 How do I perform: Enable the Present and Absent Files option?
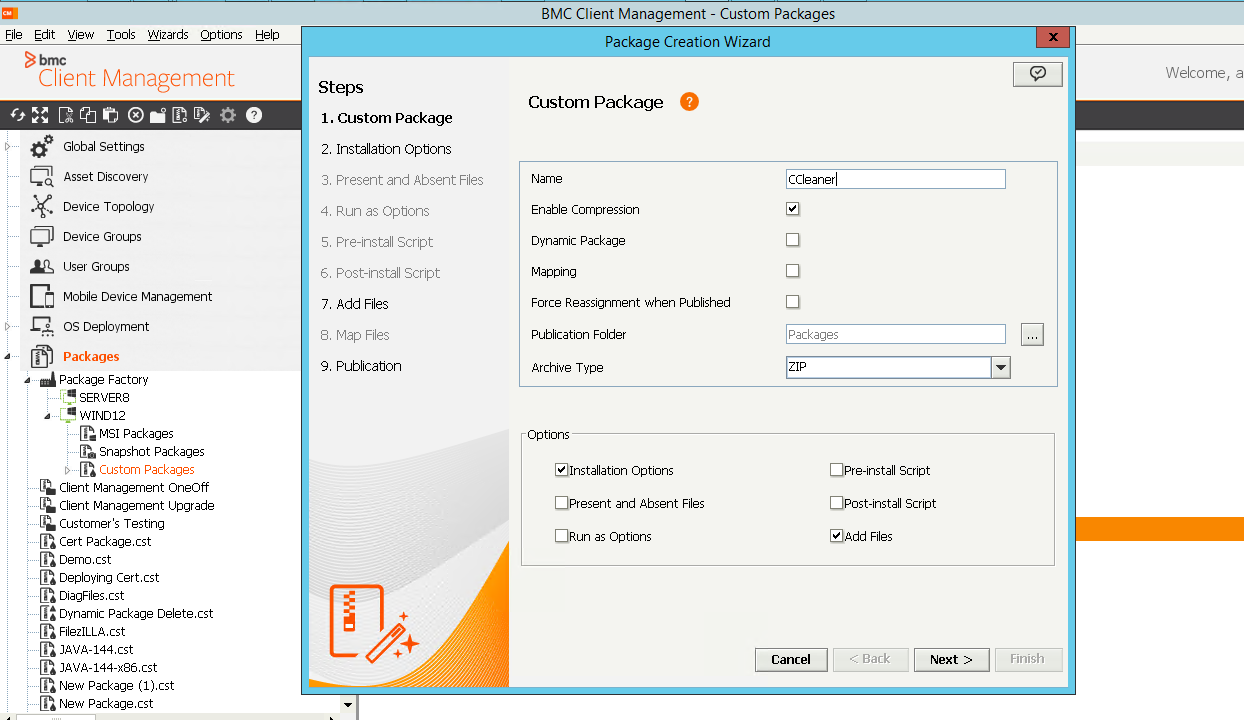coord(562,503)
